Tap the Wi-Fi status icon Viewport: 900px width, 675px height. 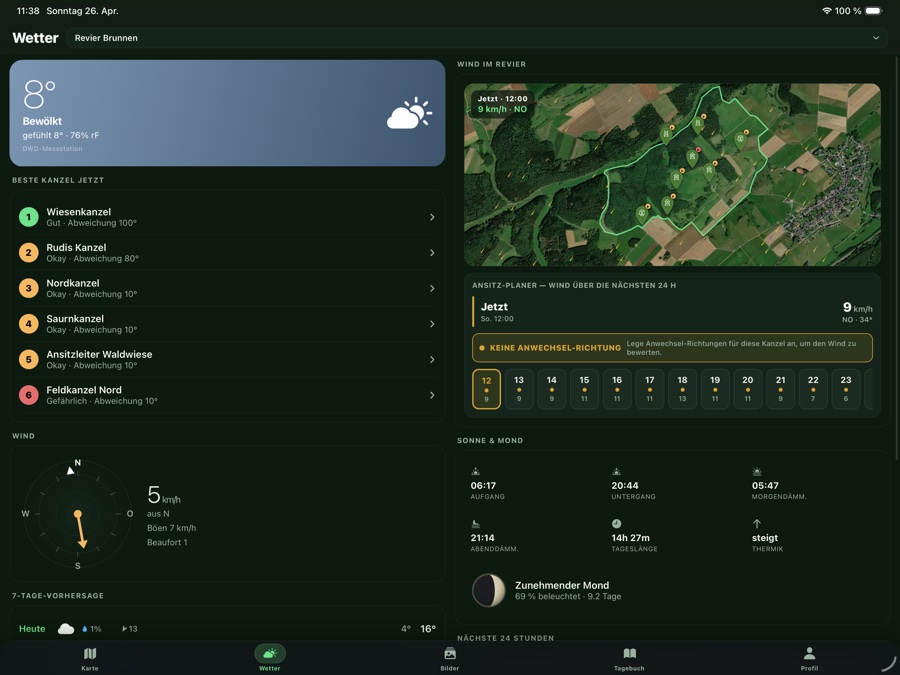point(827,11)
